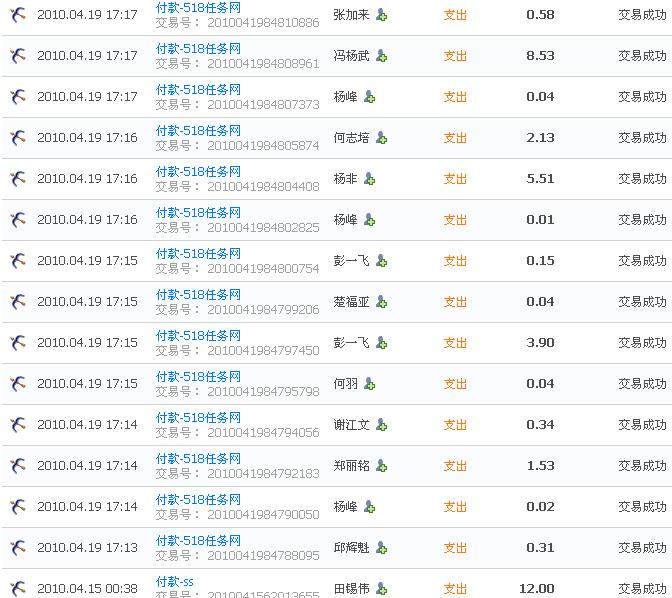Open the 付款-518任务网 link for the 3.90 payment

click(x=198, y=335)
